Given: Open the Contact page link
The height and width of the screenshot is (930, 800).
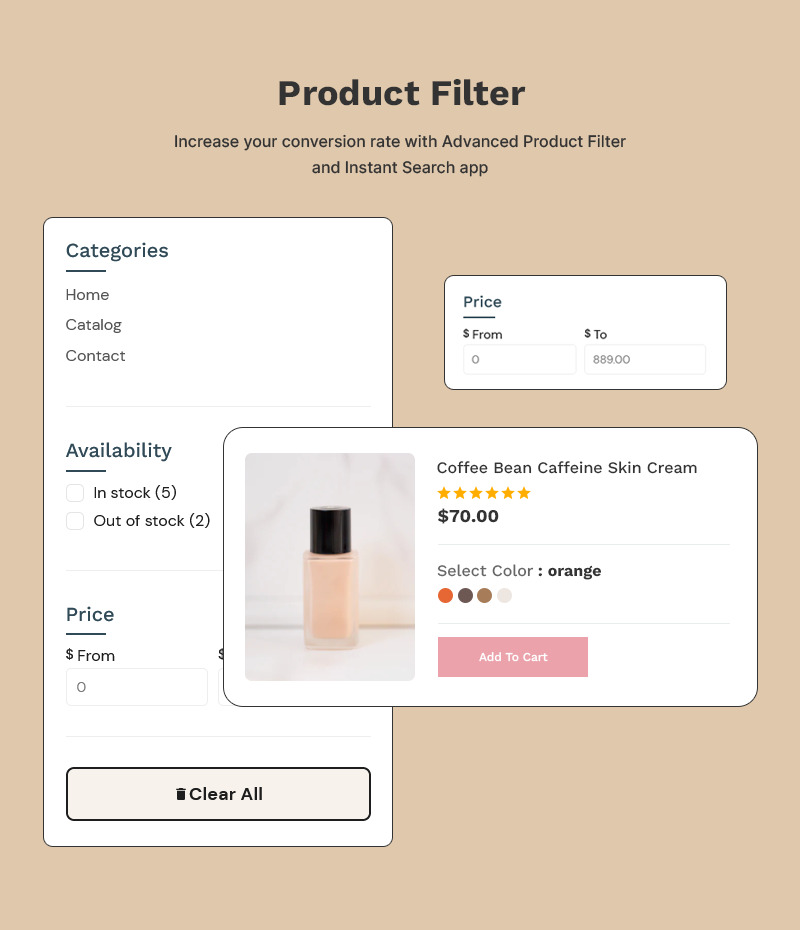Looking at the screenshot, I should click(95, 356).
